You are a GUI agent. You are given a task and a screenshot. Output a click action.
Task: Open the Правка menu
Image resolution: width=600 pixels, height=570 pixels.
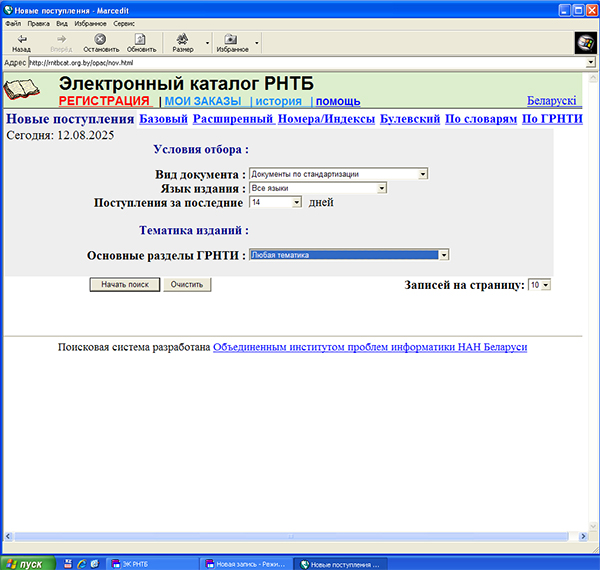tap(38, 21)
